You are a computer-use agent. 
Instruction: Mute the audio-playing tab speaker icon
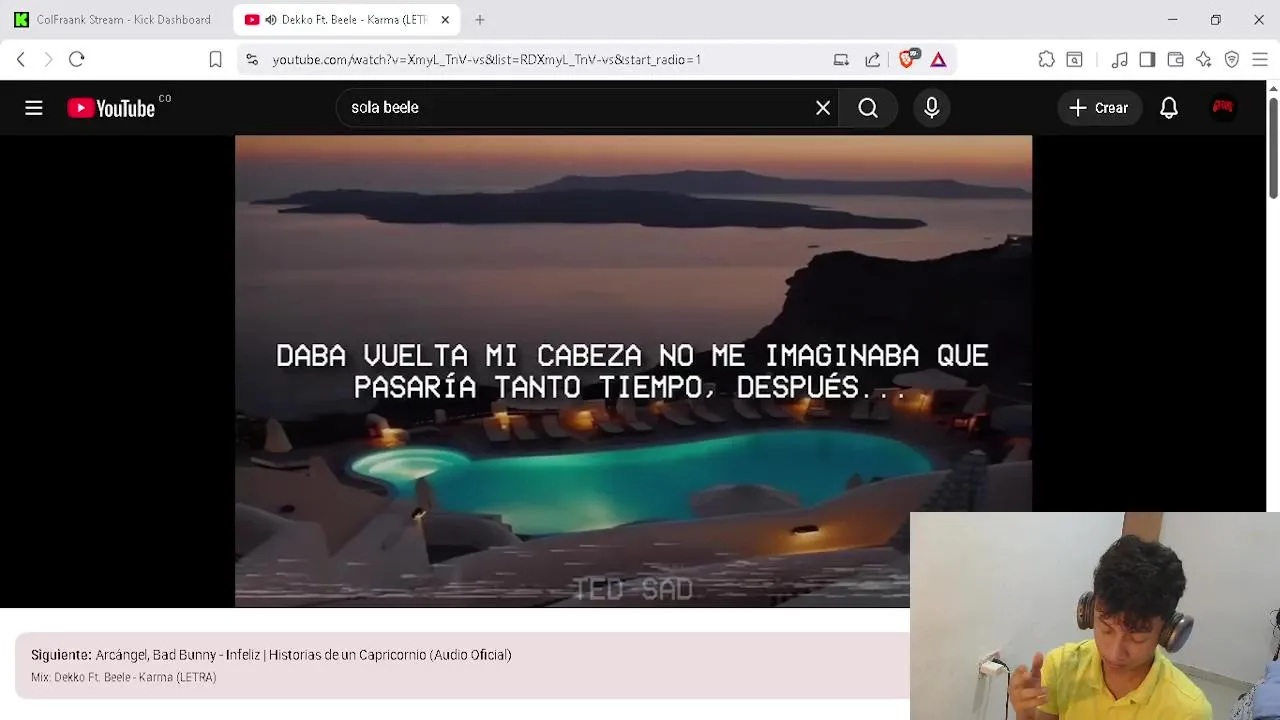point(271,20)
